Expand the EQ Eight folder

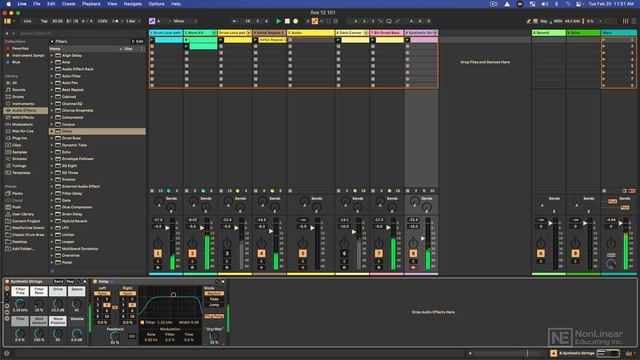point(52,166)
